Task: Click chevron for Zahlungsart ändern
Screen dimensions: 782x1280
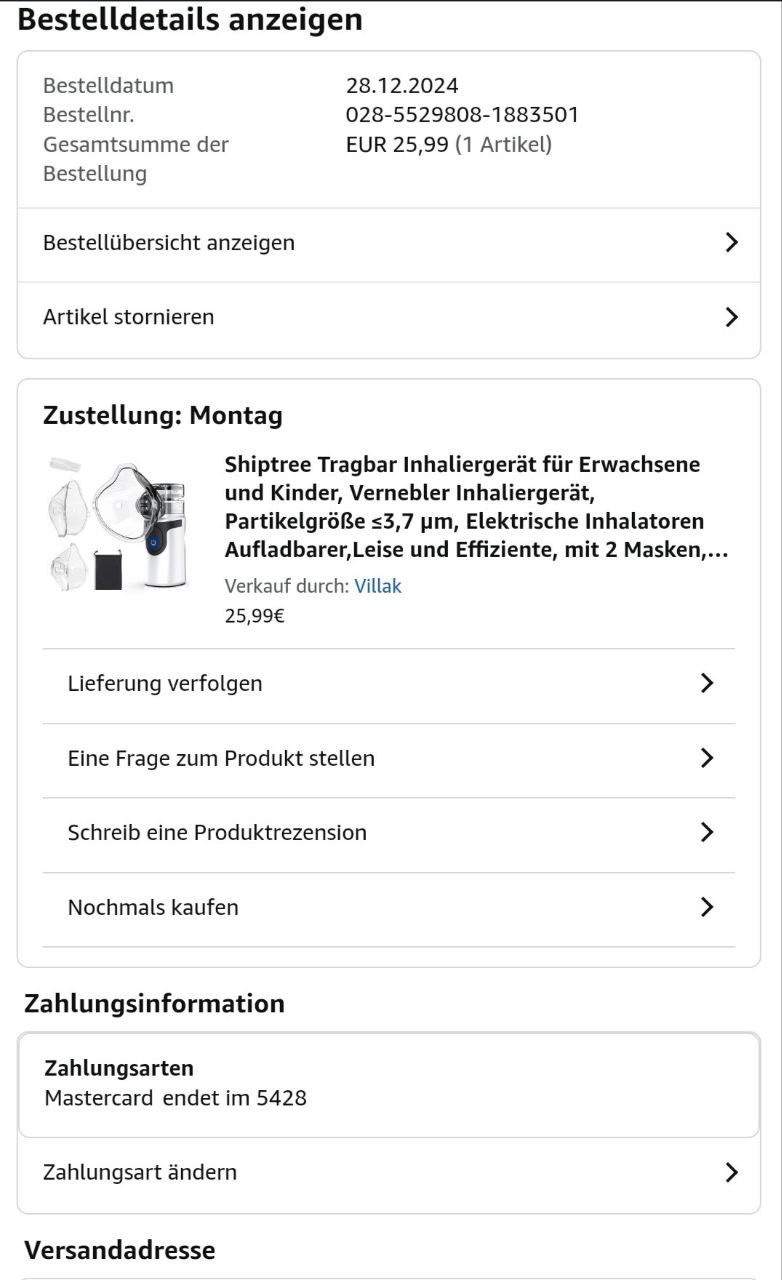Action: coord(731,1172)
